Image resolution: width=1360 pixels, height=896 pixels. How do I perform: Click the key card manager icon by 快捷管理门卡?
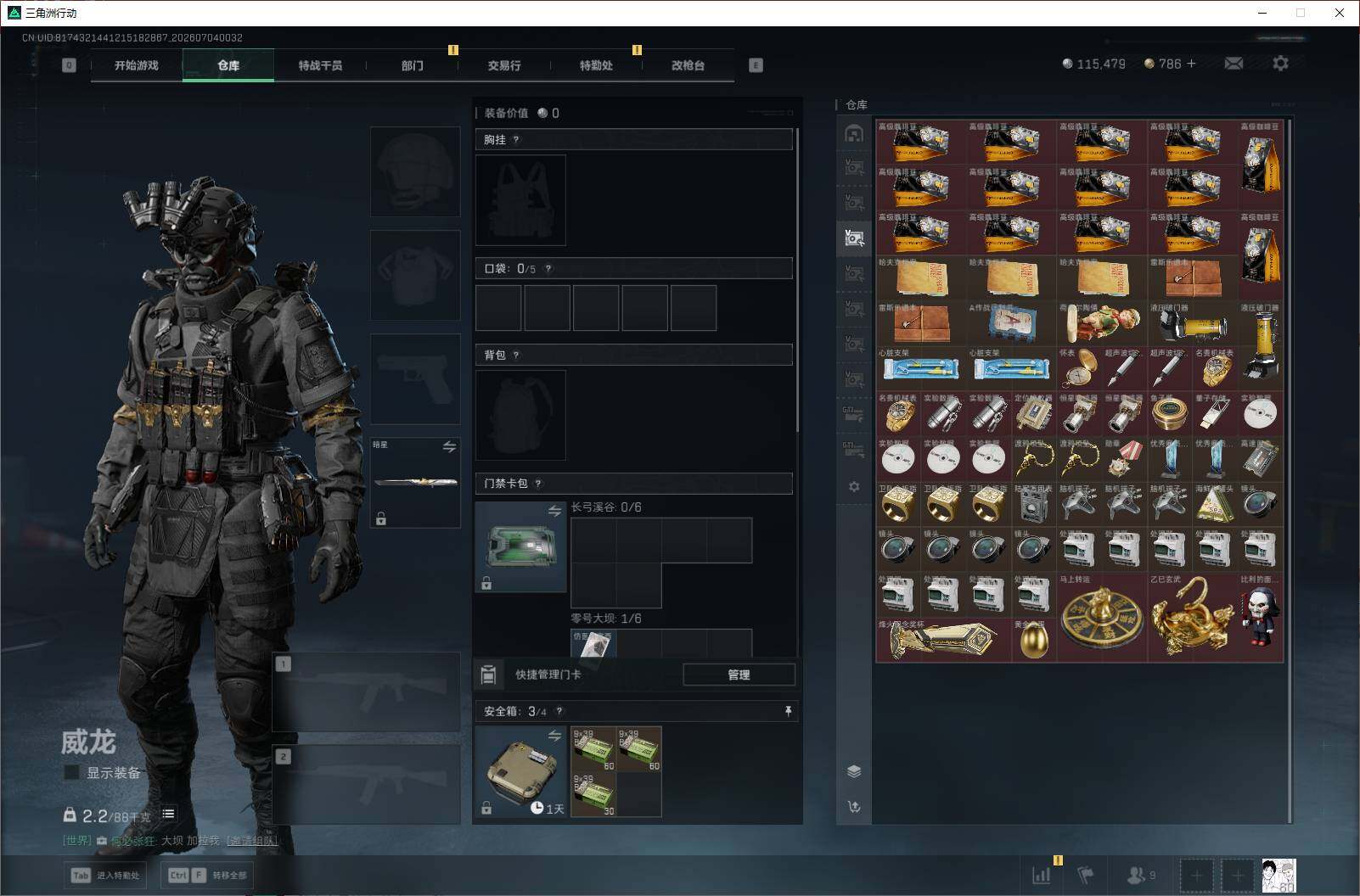point(488,675)
